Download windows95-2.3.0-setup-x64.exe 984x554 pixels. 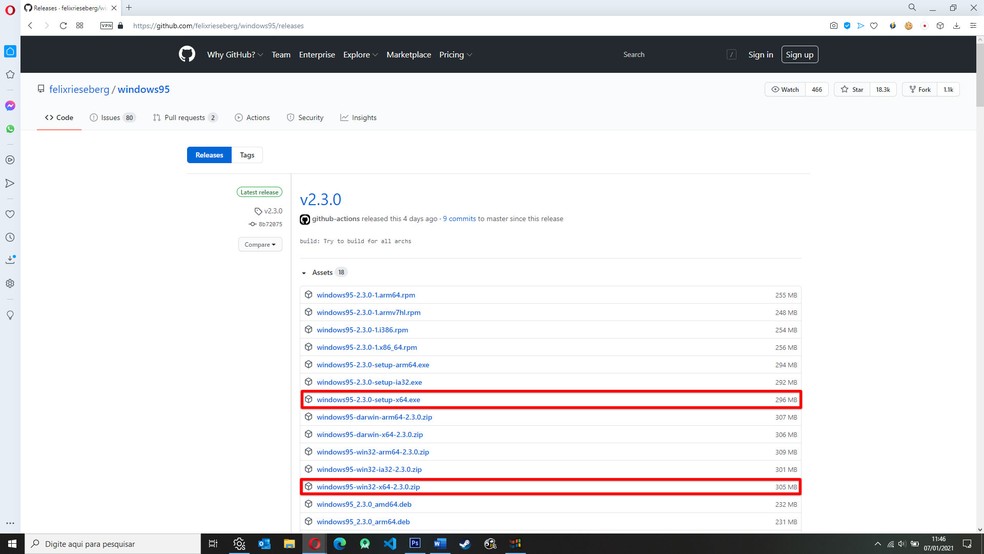[368, 400]
